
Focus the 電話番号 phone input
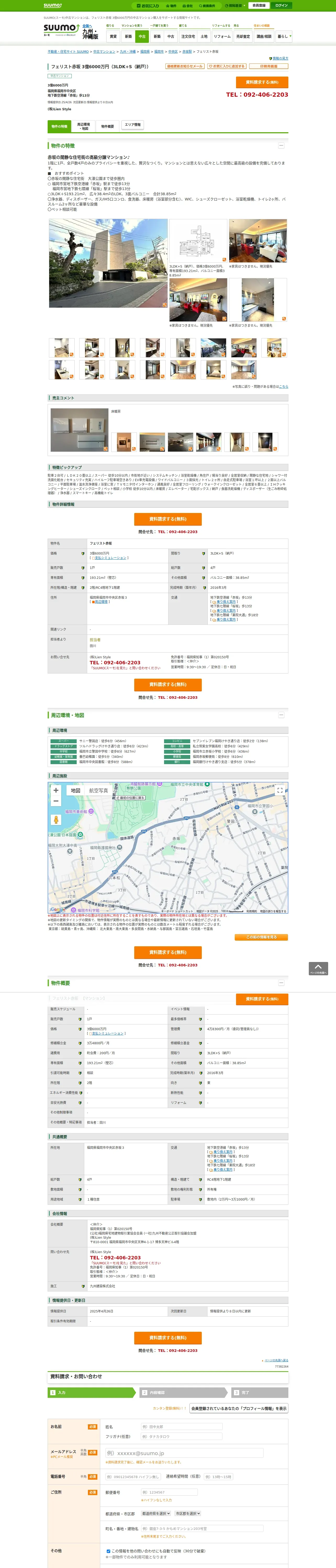coord(133,1477)
